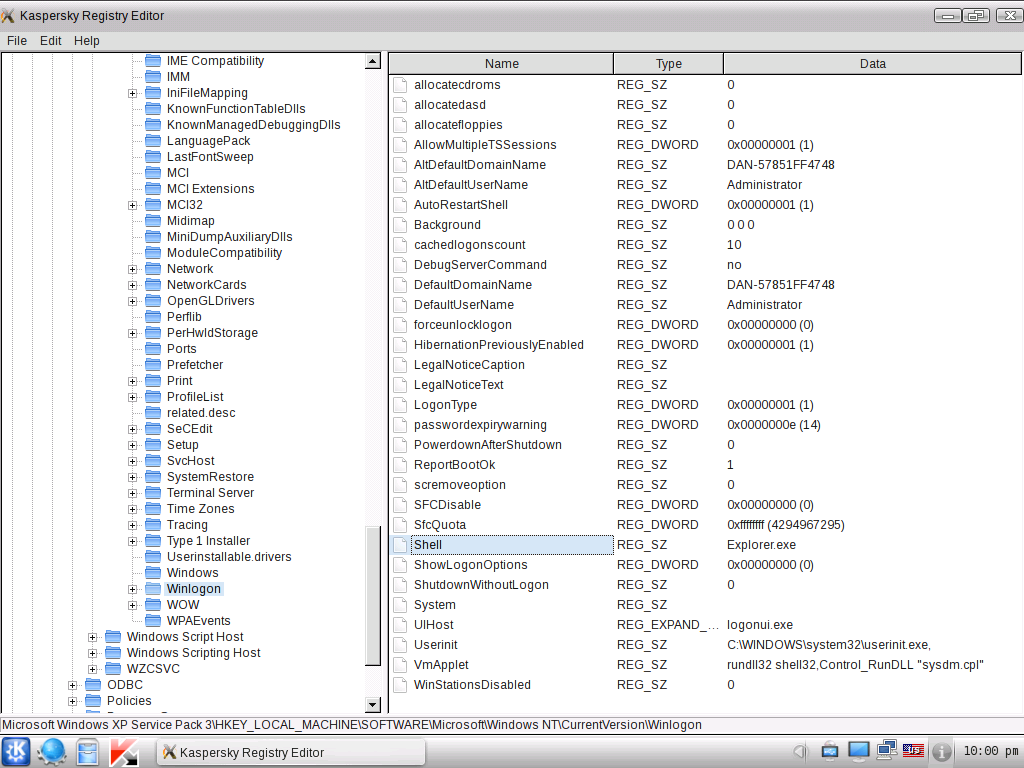Screen dimensions: 1024x768
Task: Click the Winlogon folder icon
Action: coord(153,588)
